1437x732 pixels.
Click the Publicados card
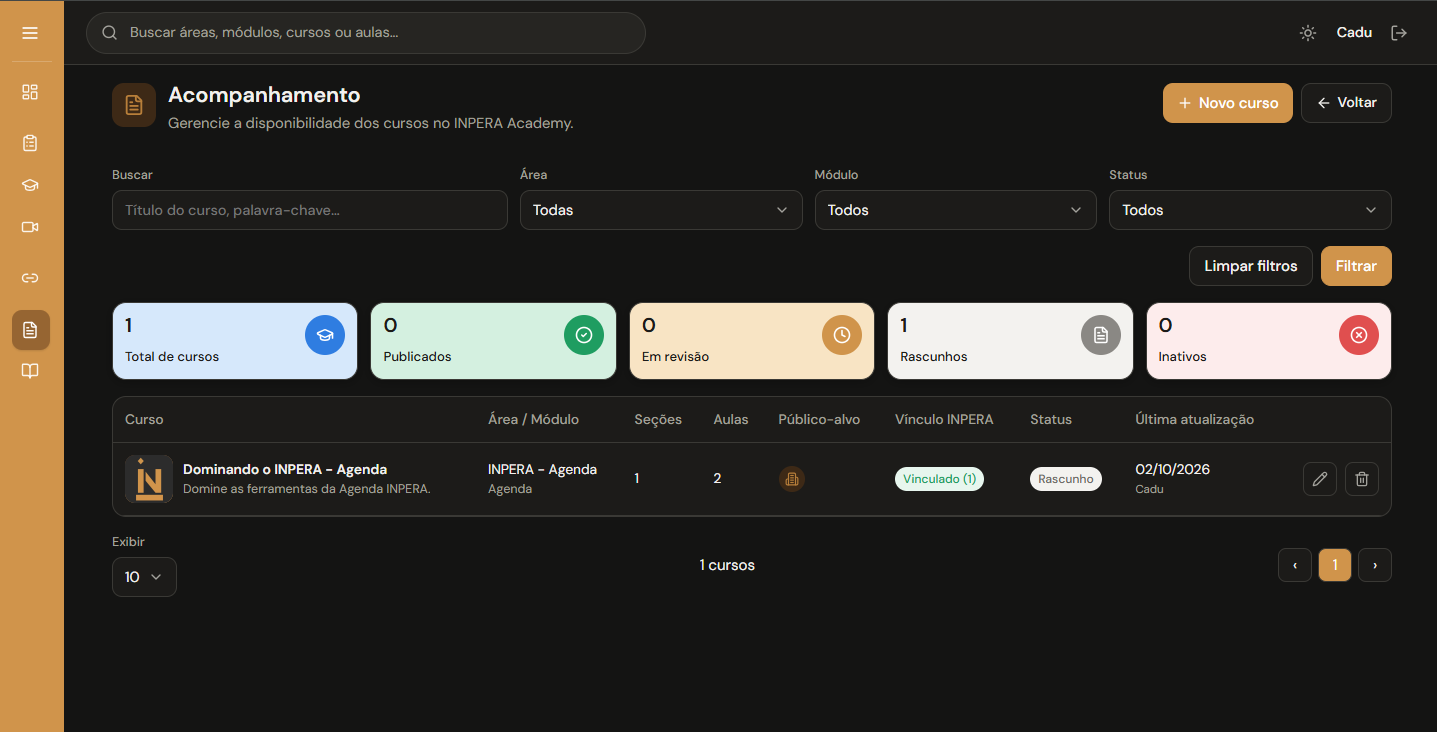coord(493,341)
